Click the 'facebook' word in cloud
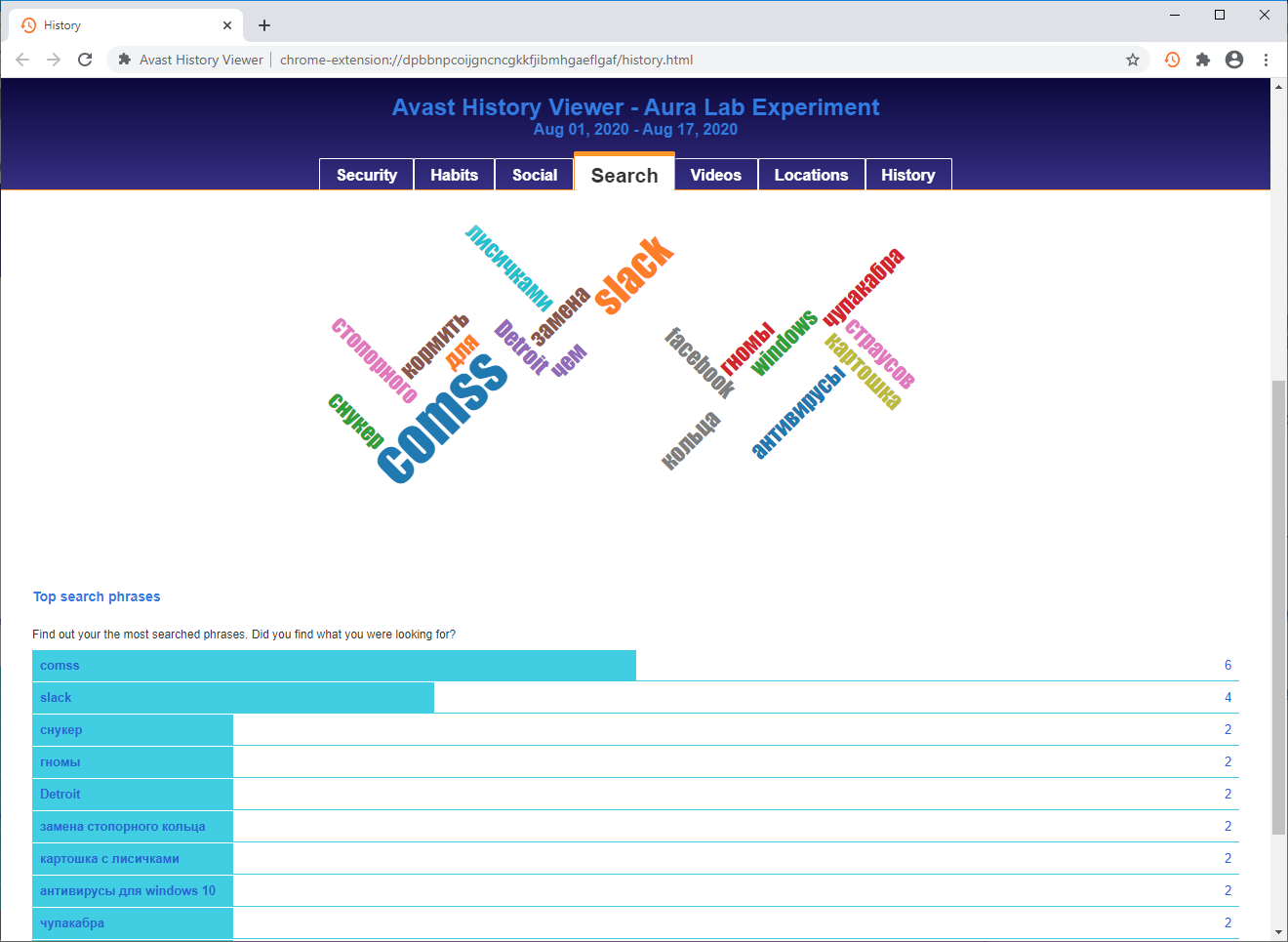This screenshot has height=942, width=1288. 701,363
